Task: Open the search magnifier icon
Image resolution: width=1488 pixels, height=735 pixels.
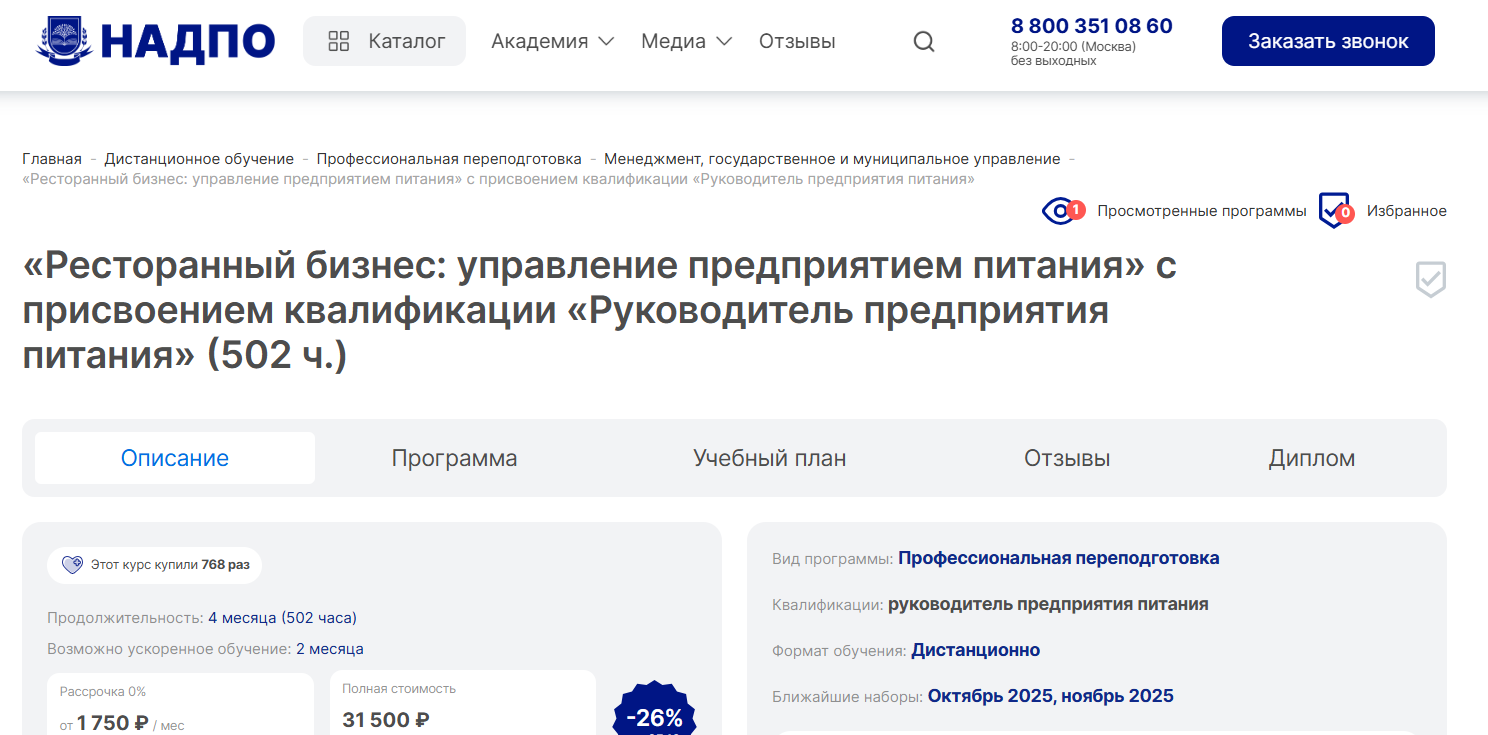Action: click(924, 41)
